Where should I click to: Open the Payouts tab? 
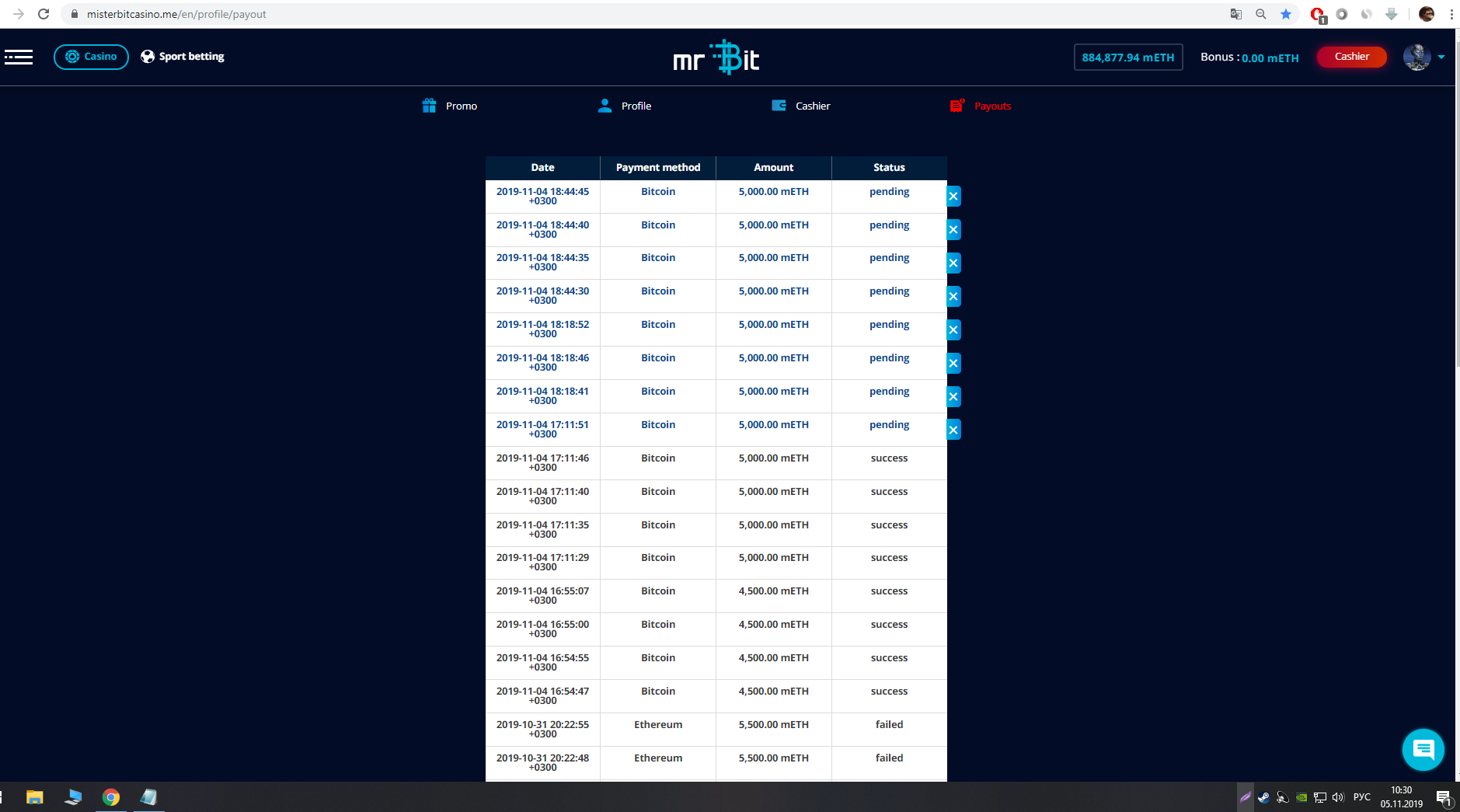(x=981, y=106)
